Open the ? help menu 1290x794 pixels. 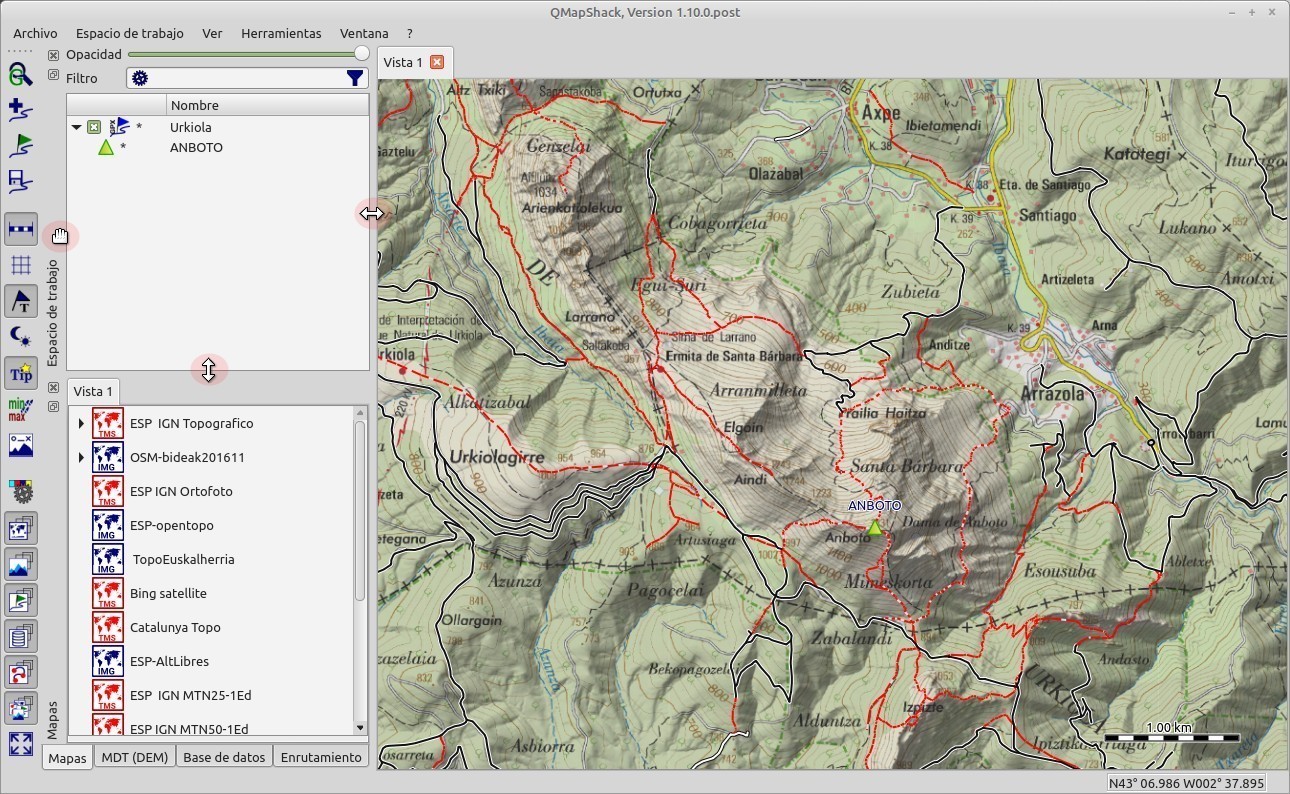coord(409,33)
